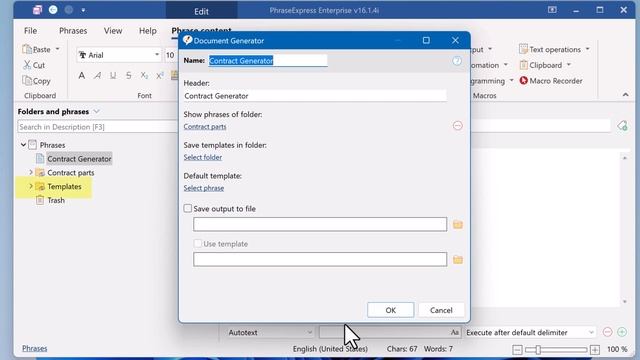Click green plus icon next to delimiter dropdown

(622, 332)
